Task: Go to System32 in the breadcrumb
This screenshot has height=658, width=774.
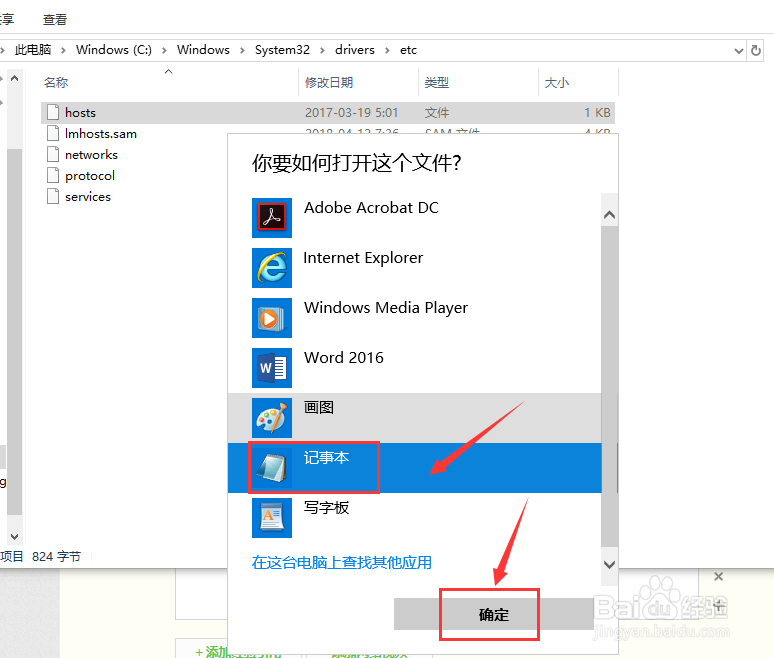Action: 282,50
